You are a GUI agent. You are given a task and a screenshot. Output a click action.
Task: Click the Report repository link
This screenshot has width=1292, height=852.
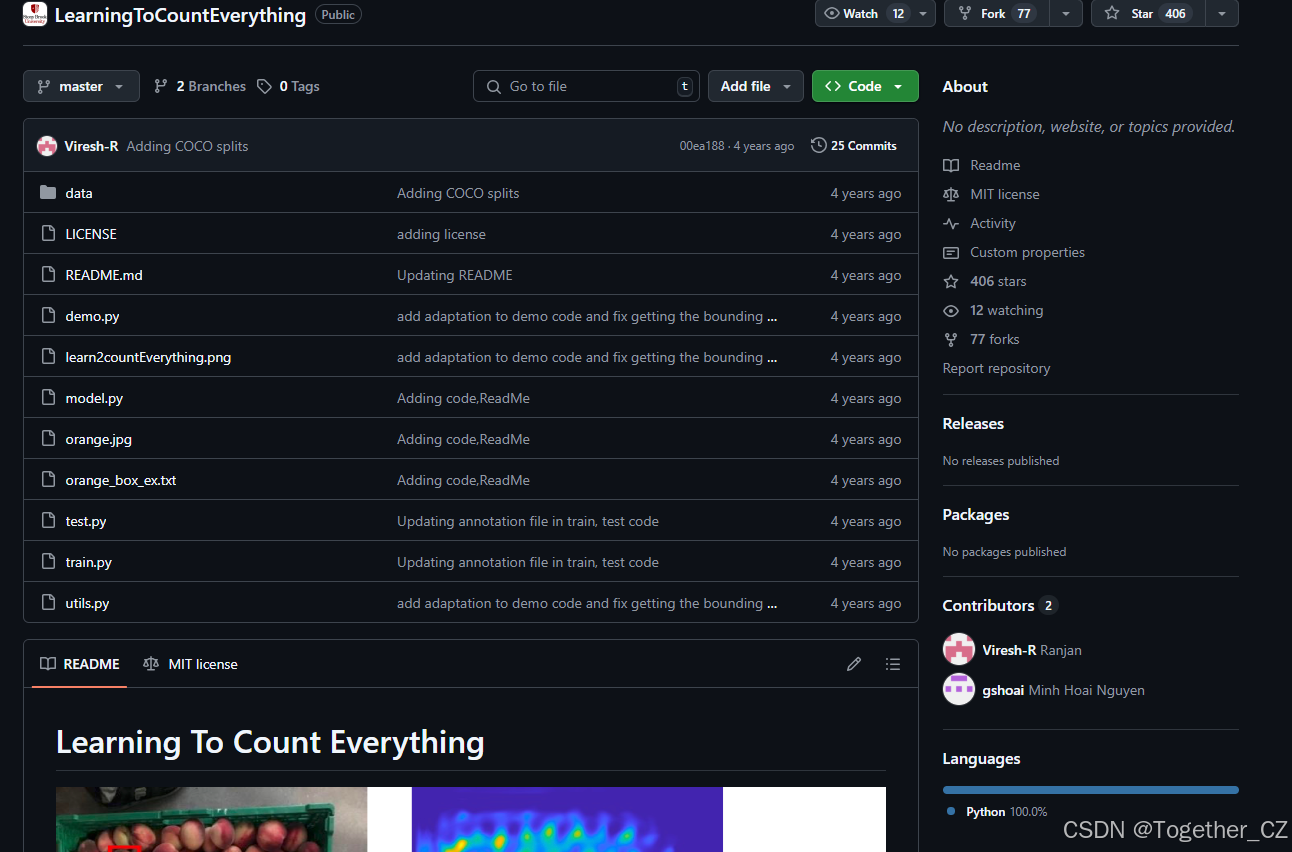996,368
